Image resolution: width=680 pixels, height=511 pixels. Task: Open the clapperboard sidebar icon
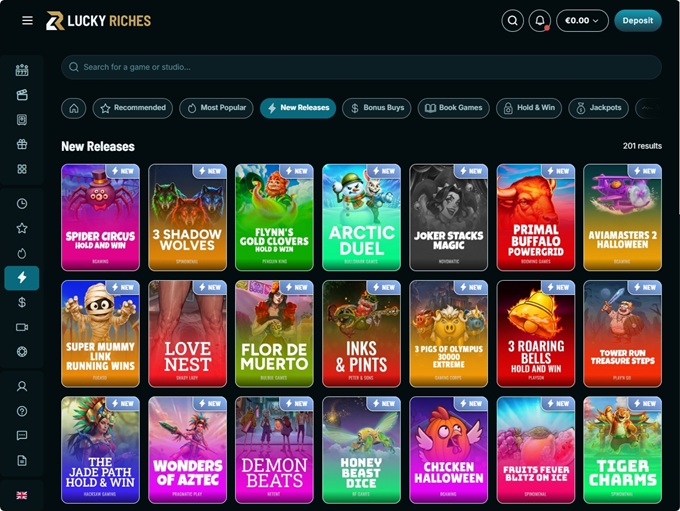pyautogui.click(x=22, y=95)
